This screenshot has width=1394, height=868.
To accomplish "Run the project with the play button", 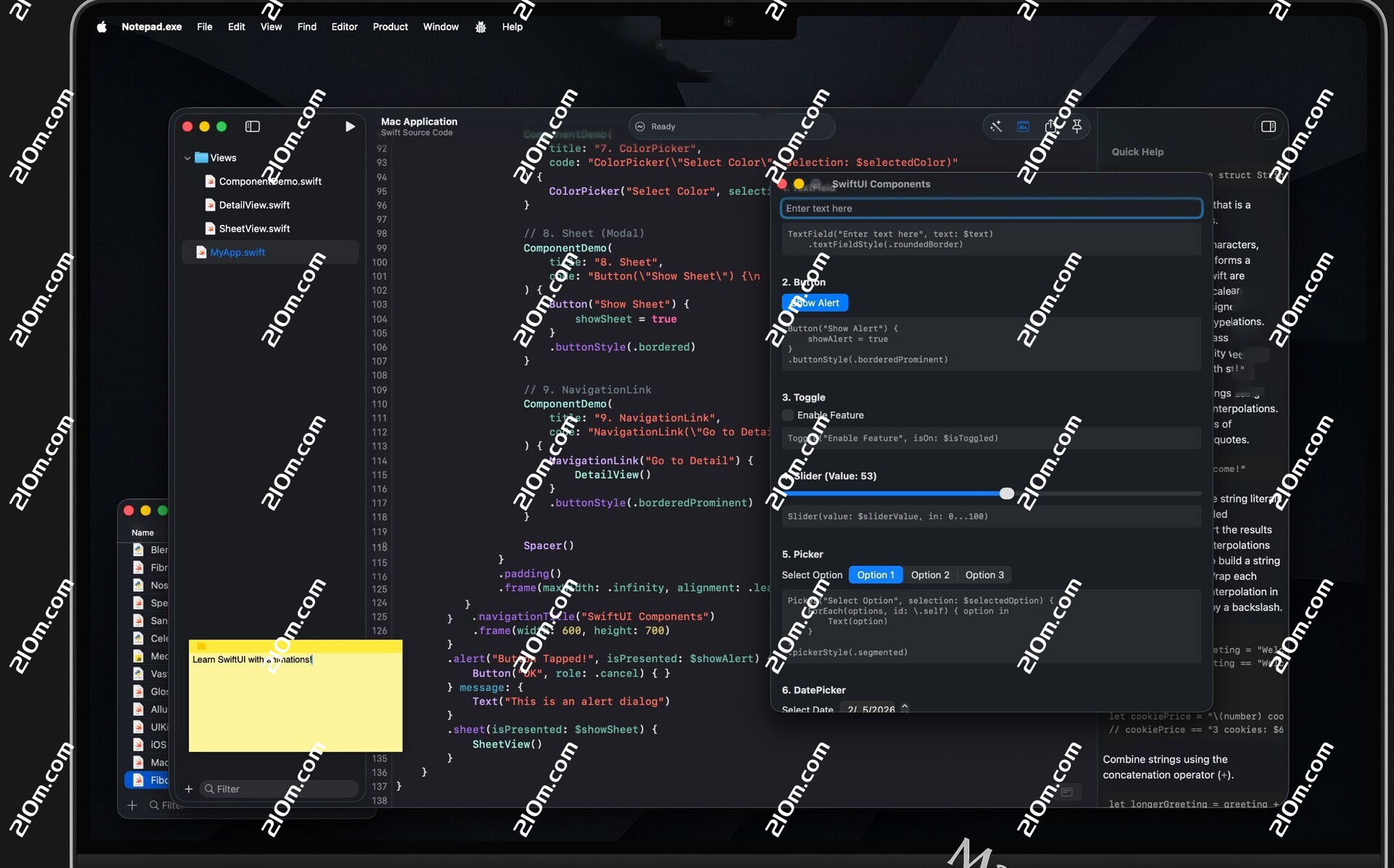I will pyautogui.click(x=350, y=126).
